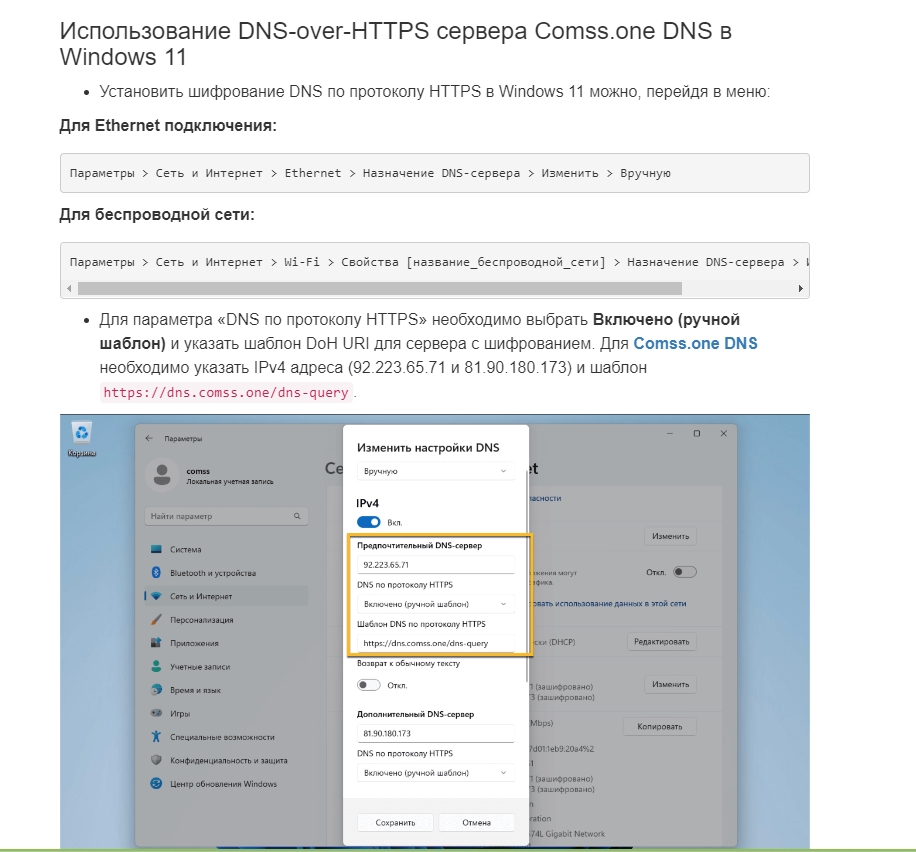Click the Предпочтительный DNS-сервер field 92.223.65.71
The height and width of the screenshot is (852, 916).
(x=435, y=564)
